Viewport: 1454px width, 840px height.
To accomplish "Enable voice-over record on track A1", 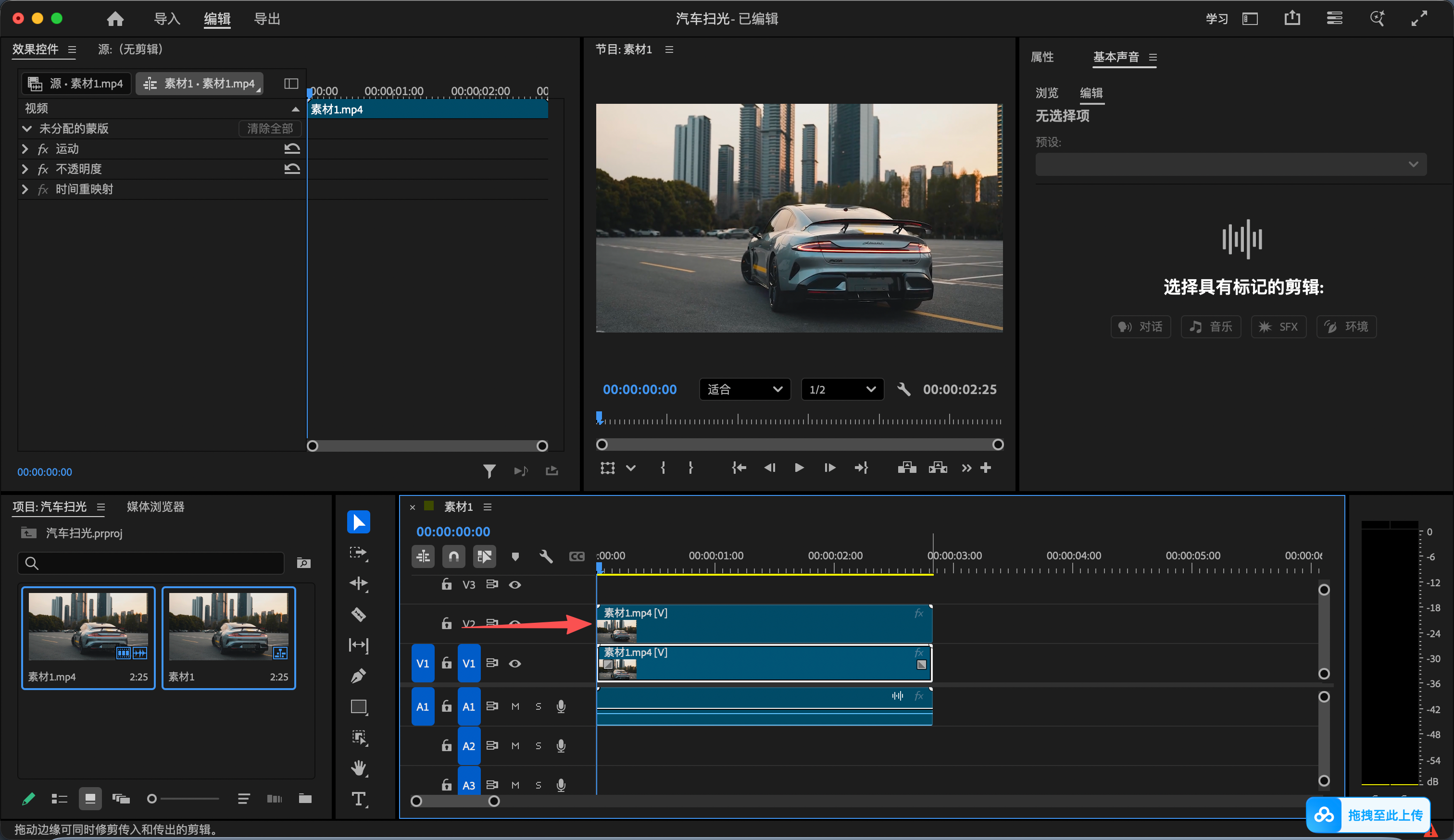I will click(x=561, y=707).
